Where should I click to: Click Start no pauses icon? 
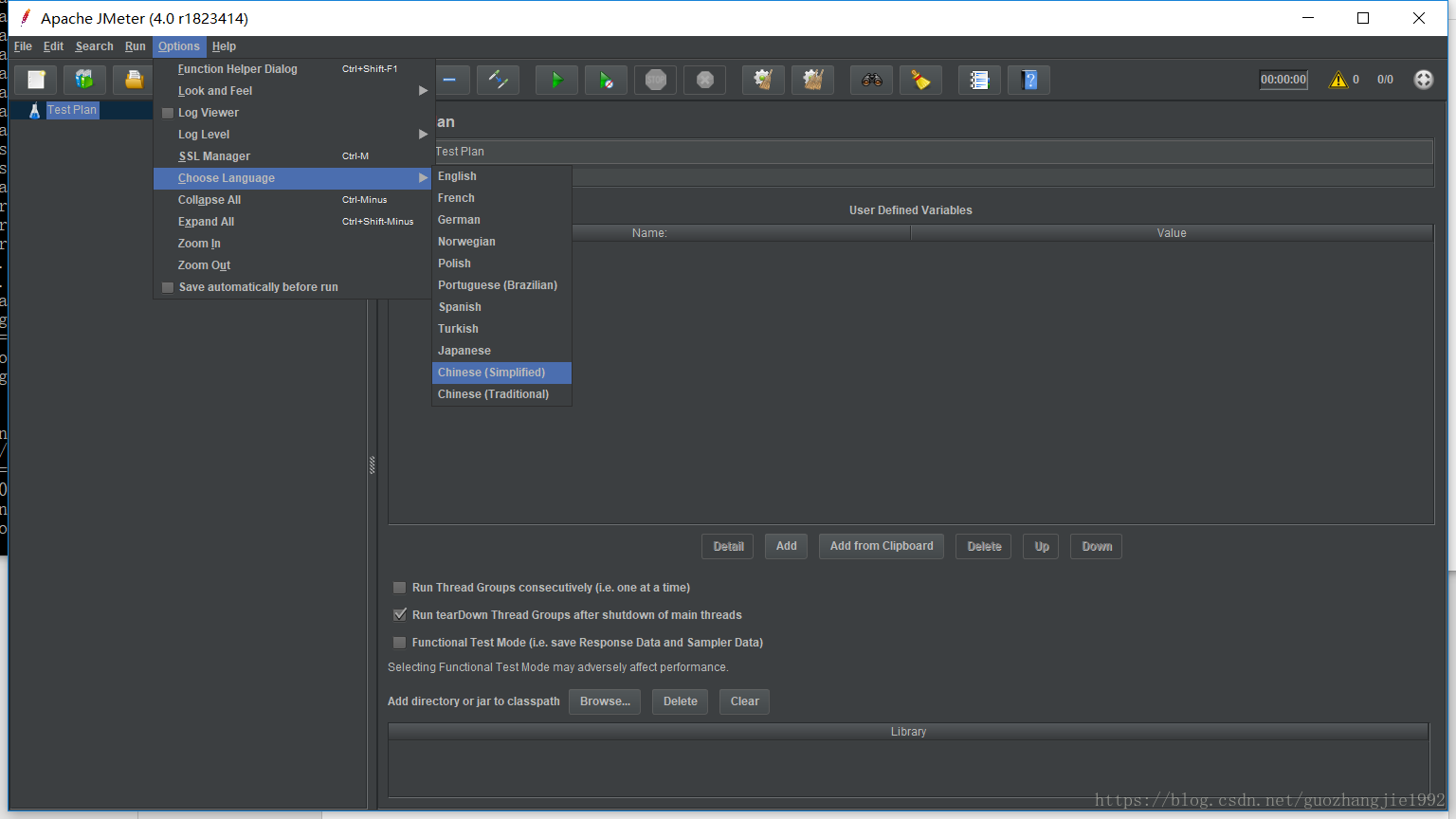(x=606, y=80)
